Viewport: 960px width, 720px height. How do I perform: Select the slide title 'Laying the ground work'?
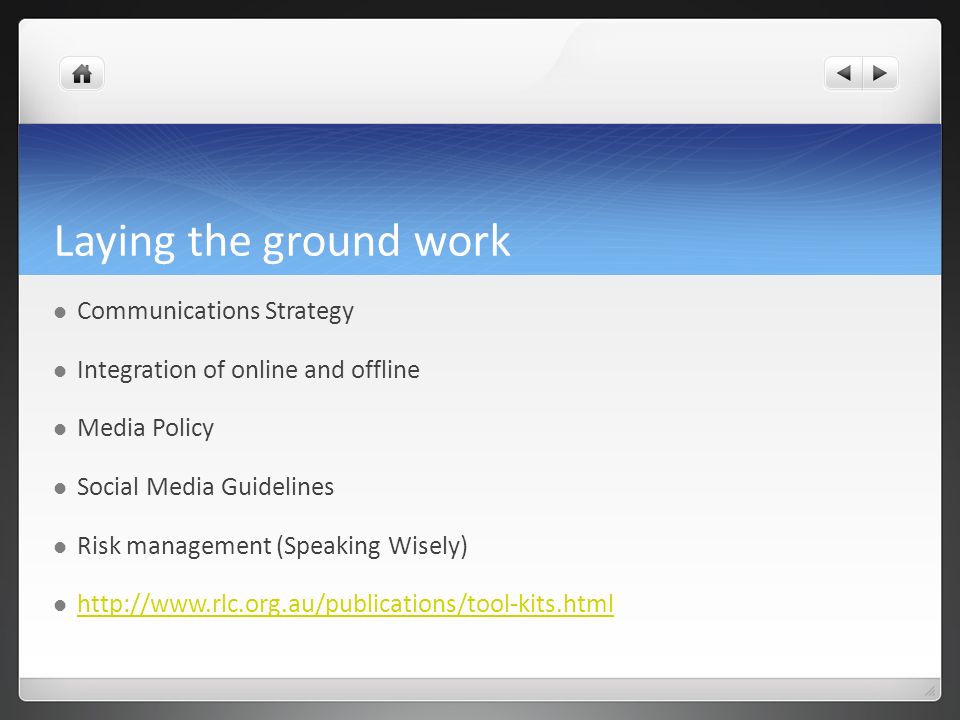pyautogui.click(x=282, y=241)
